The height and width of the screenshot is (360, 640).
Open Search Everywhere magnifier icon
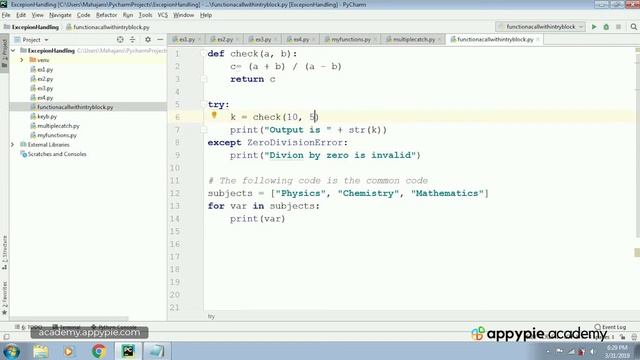633,27
